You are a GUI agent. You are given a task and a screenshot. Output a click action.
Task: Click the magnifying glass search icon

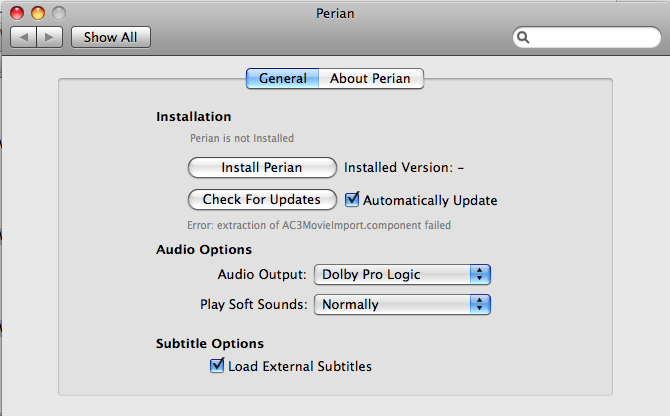pyautogui.click(x=523, y=38)
